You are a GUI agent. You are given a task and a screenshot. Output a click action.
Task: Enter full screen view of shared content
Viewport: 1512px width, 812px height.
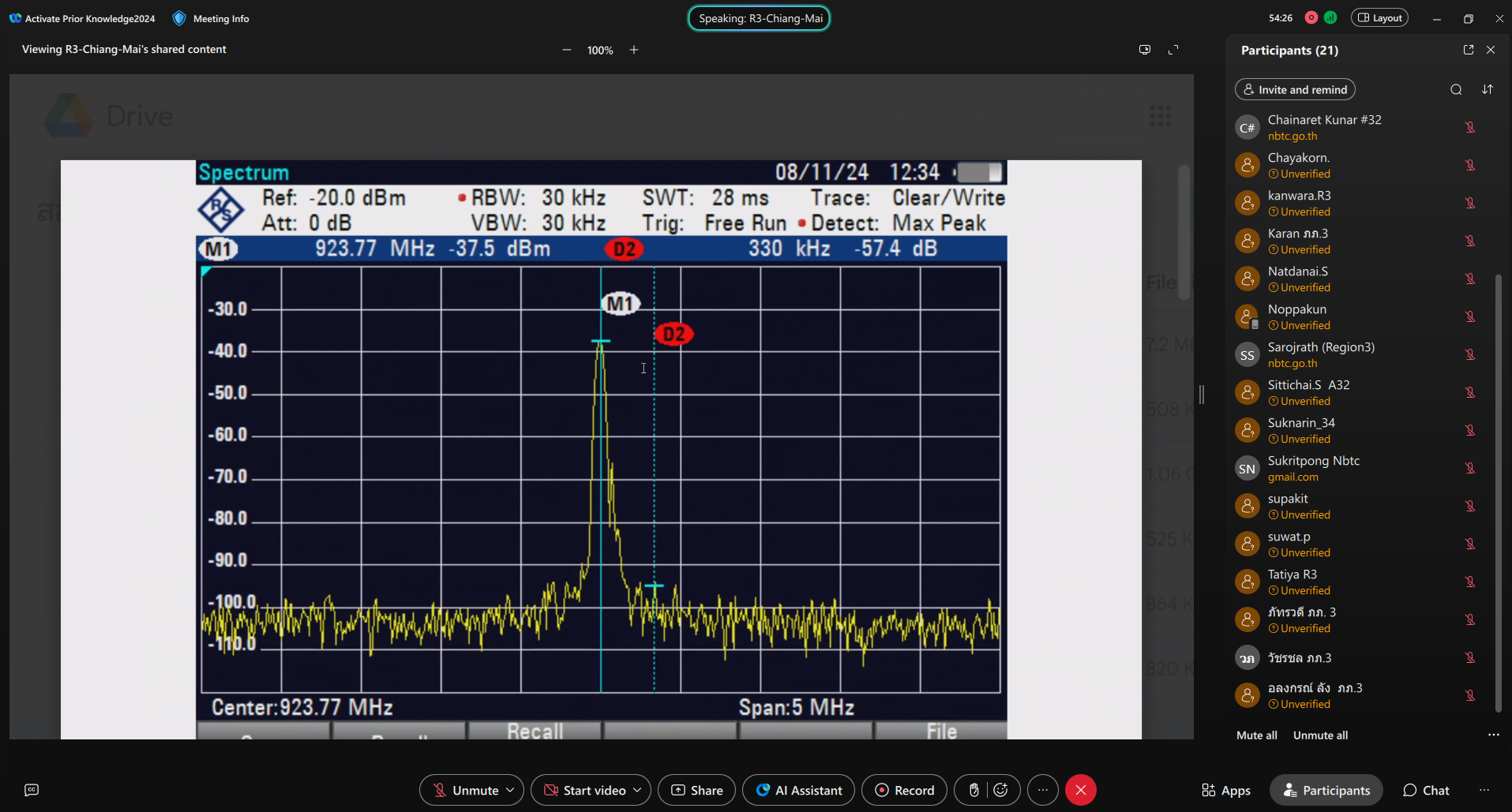click(x=1173, y=50)
